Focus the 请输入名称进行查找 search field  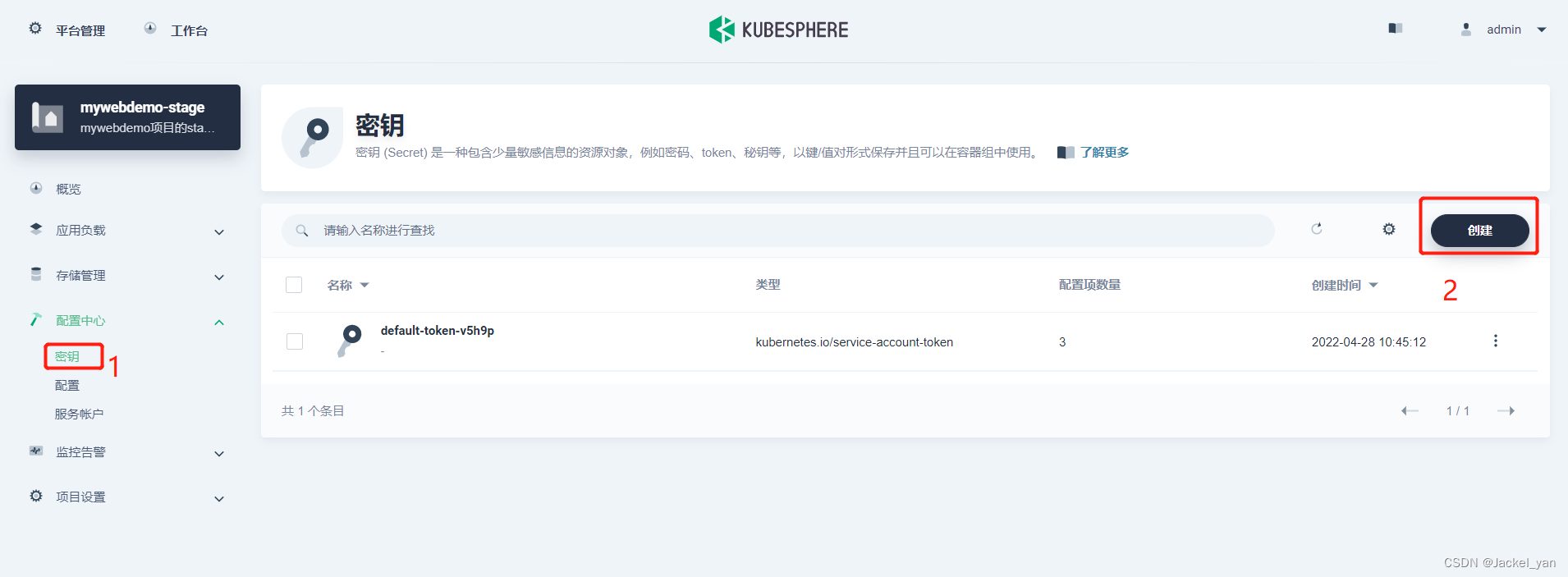(x=777, y=231)
